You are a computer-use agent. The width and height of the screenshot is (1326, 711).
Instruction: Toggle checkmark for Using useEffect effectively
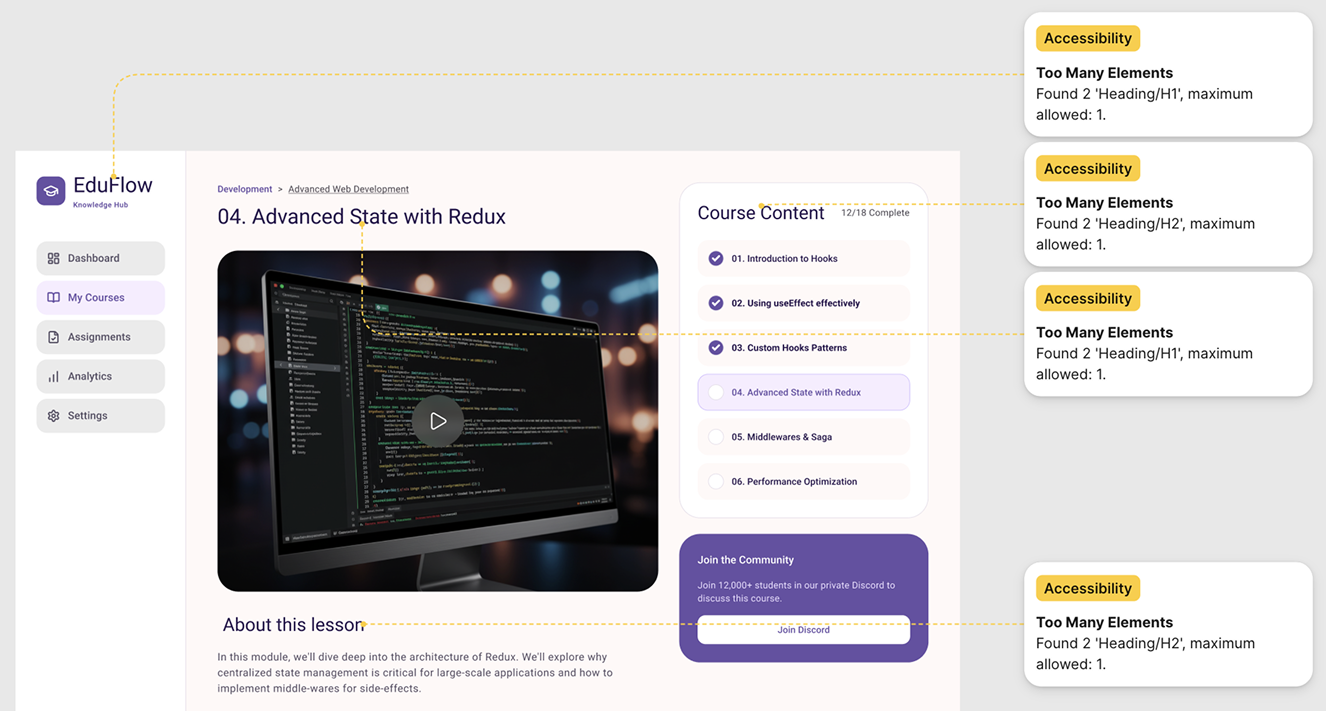point(716,303)
